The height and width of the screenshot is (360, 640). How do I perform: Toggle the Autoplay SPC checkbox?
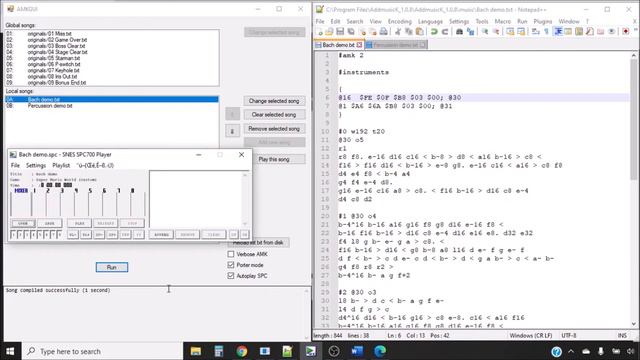coord(231,276)
